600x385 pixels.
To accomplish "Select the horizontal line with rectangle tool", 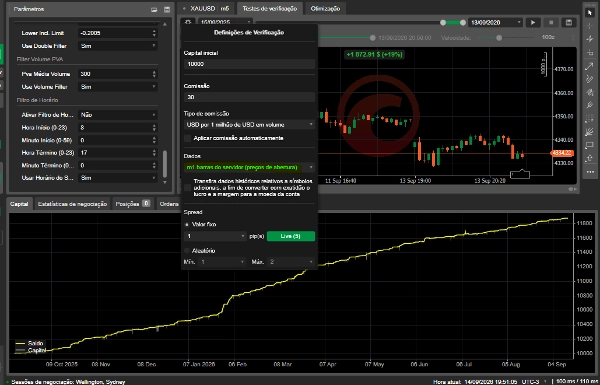I will tap(590, 53).
